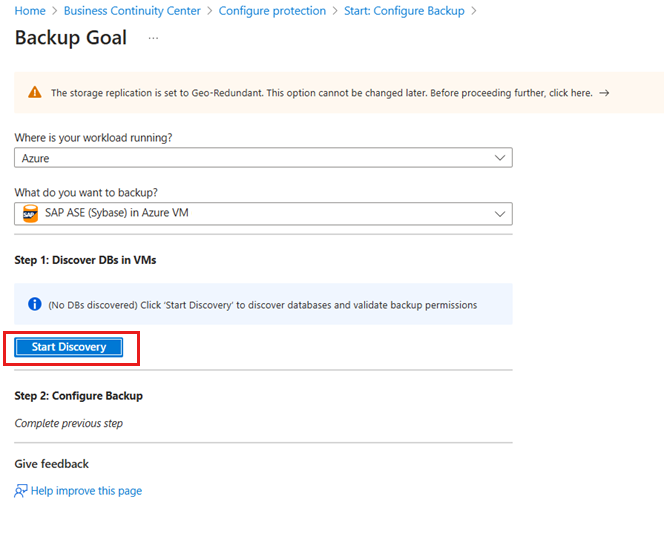Viewport: 664px width, 548px height.
Task: Click the orange warning triangle icon
Action: pos(35,92)
